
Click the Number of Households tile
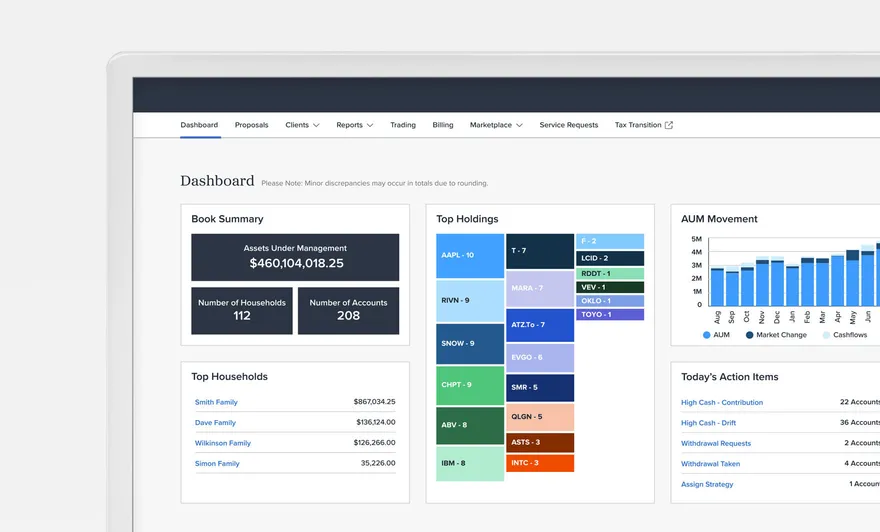click(242, 311)
